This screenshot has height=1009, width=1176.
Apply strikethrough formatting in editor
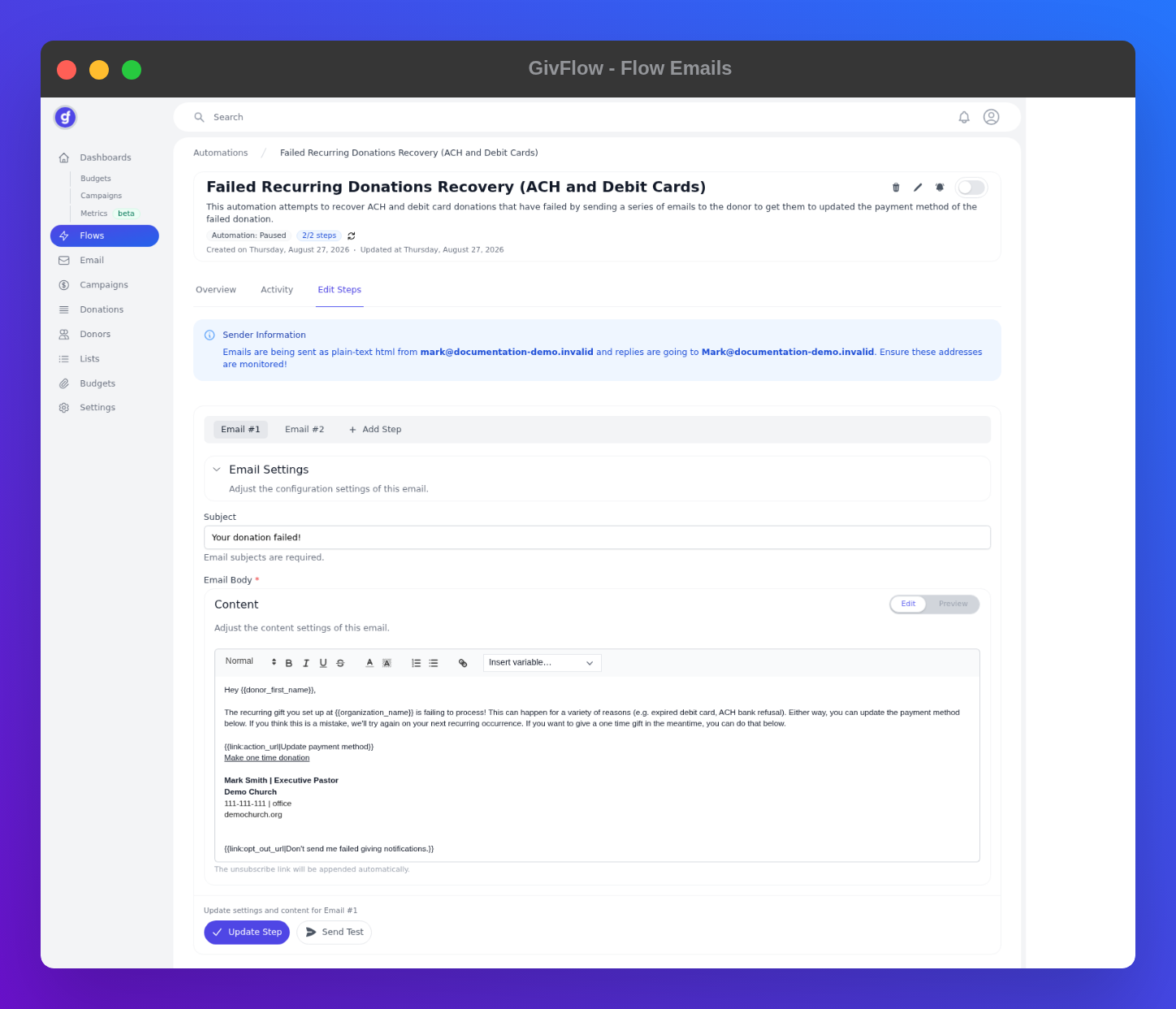[x=340, y=663]
